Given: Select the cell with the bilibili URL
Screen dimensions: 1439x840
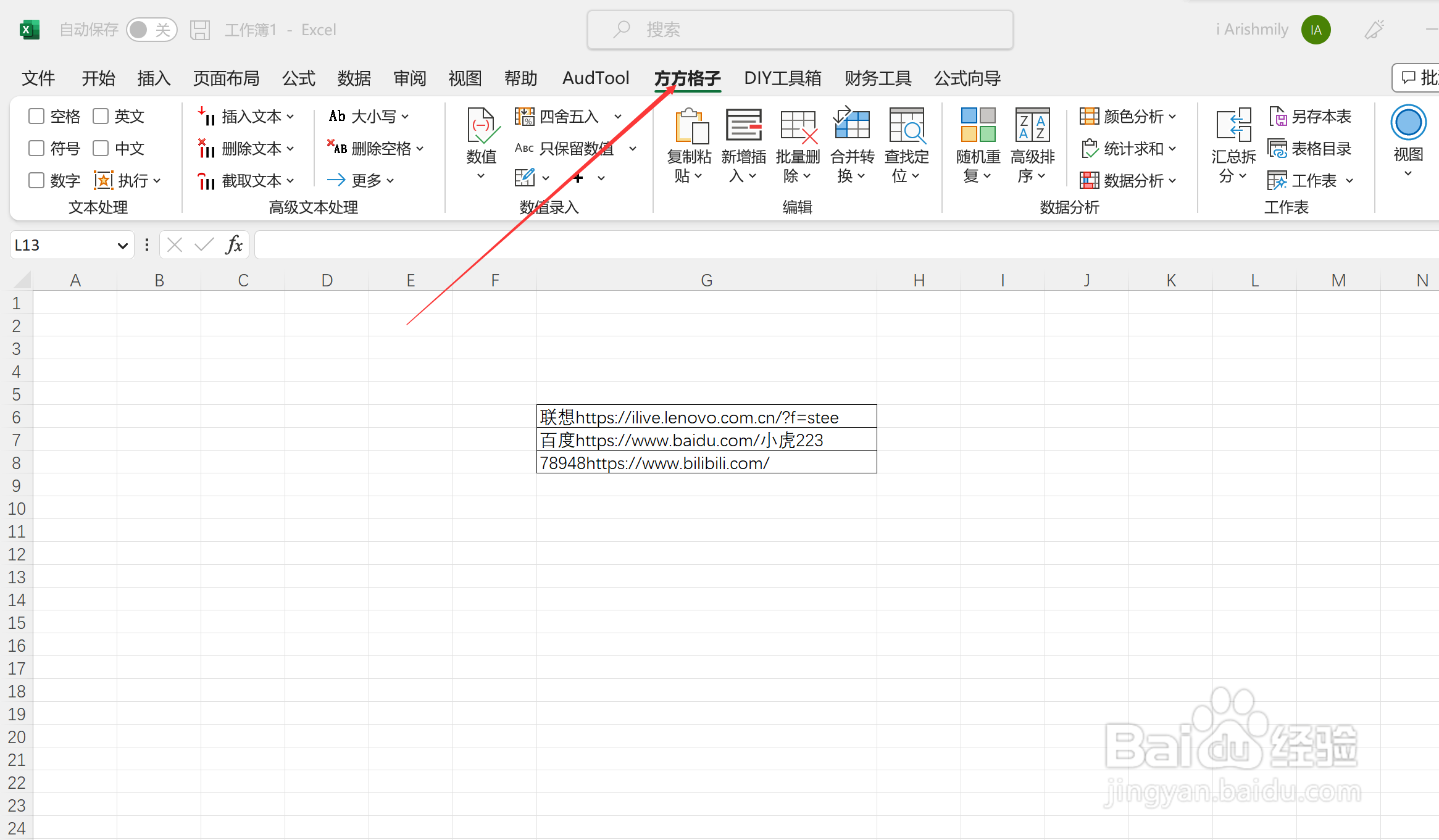Looking at the screenshot, I should (x=707, y=463).
